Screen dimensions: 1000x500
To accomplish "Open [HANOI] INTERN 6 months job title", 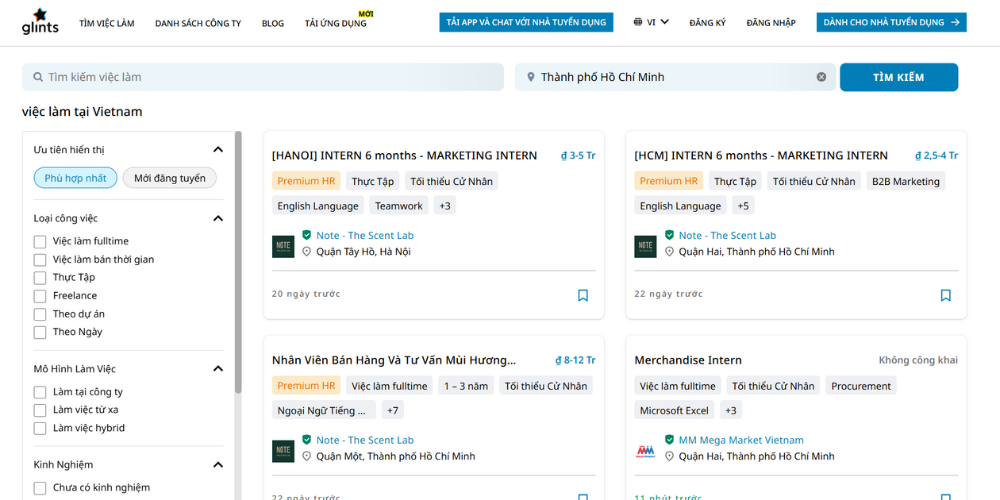I will pos(404,156).
